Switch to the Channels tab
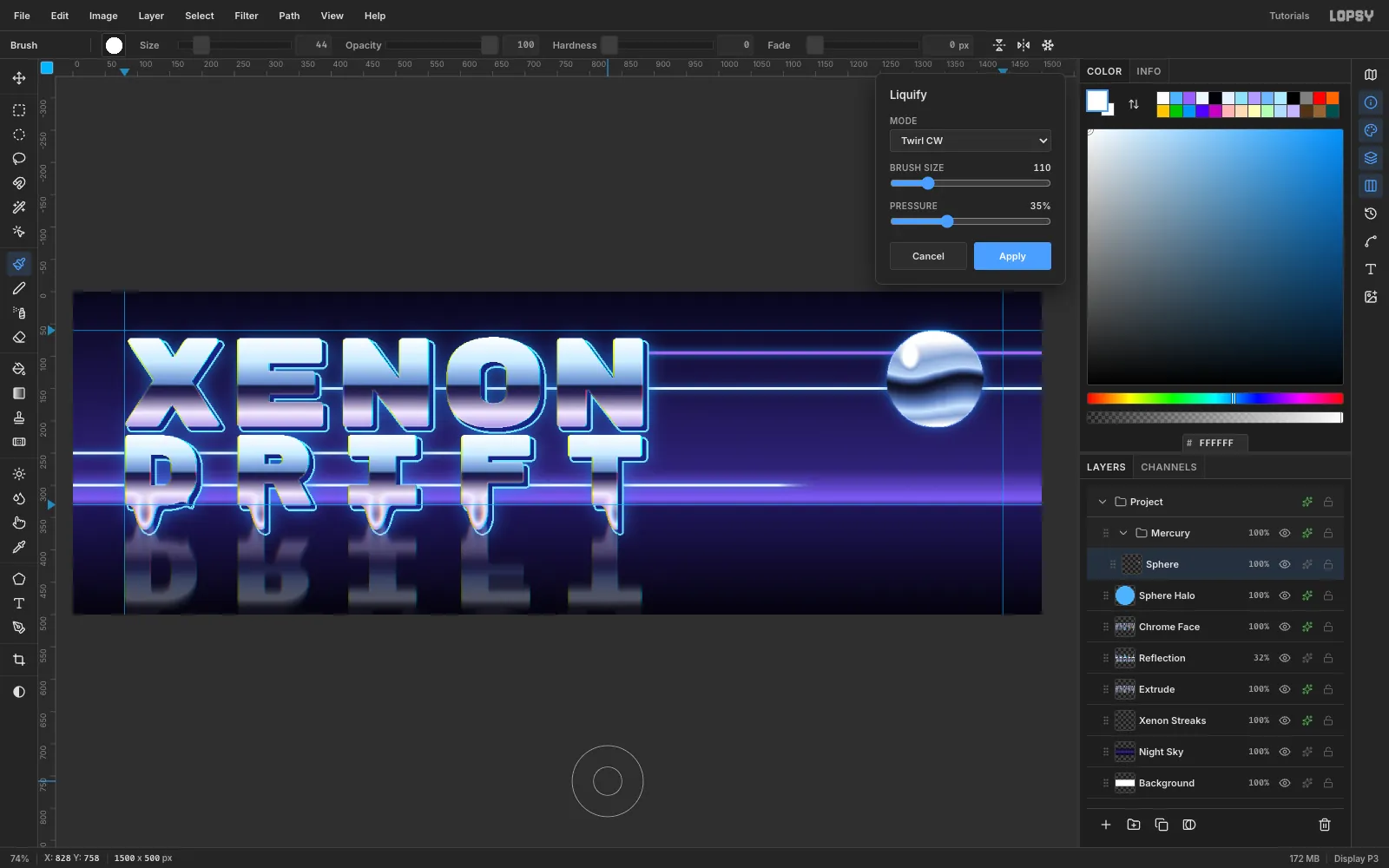This screenshot has width=1389, height=868. pyautogui.click(x=1168, y=467)
